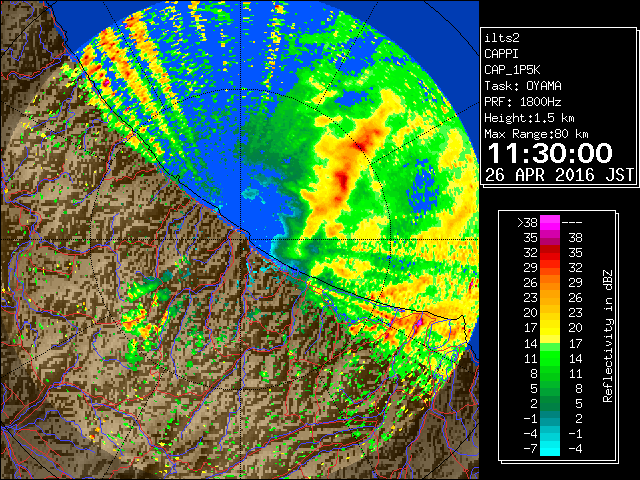The image size is (640, 480).
Task: Click the '26 APR 2016 JST' date
Action: tap(559, 175)
